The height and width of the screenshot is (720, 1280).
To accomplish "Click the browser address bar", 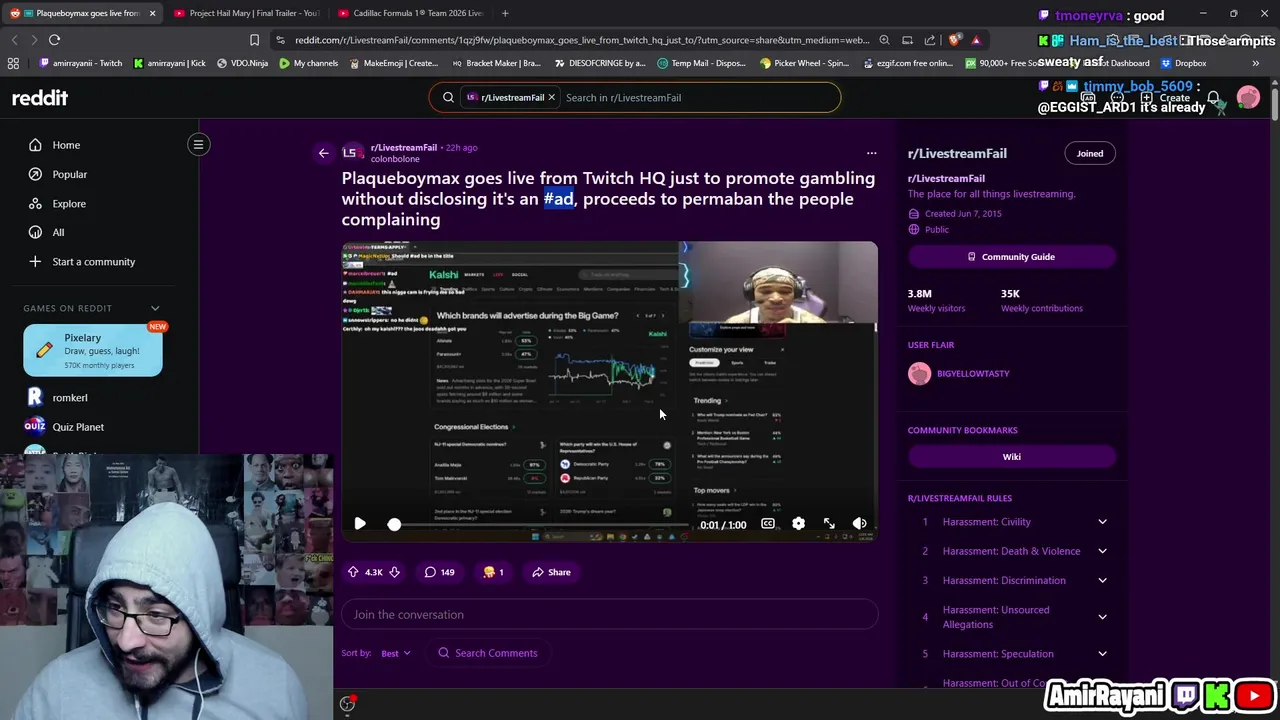I will 582,40.
